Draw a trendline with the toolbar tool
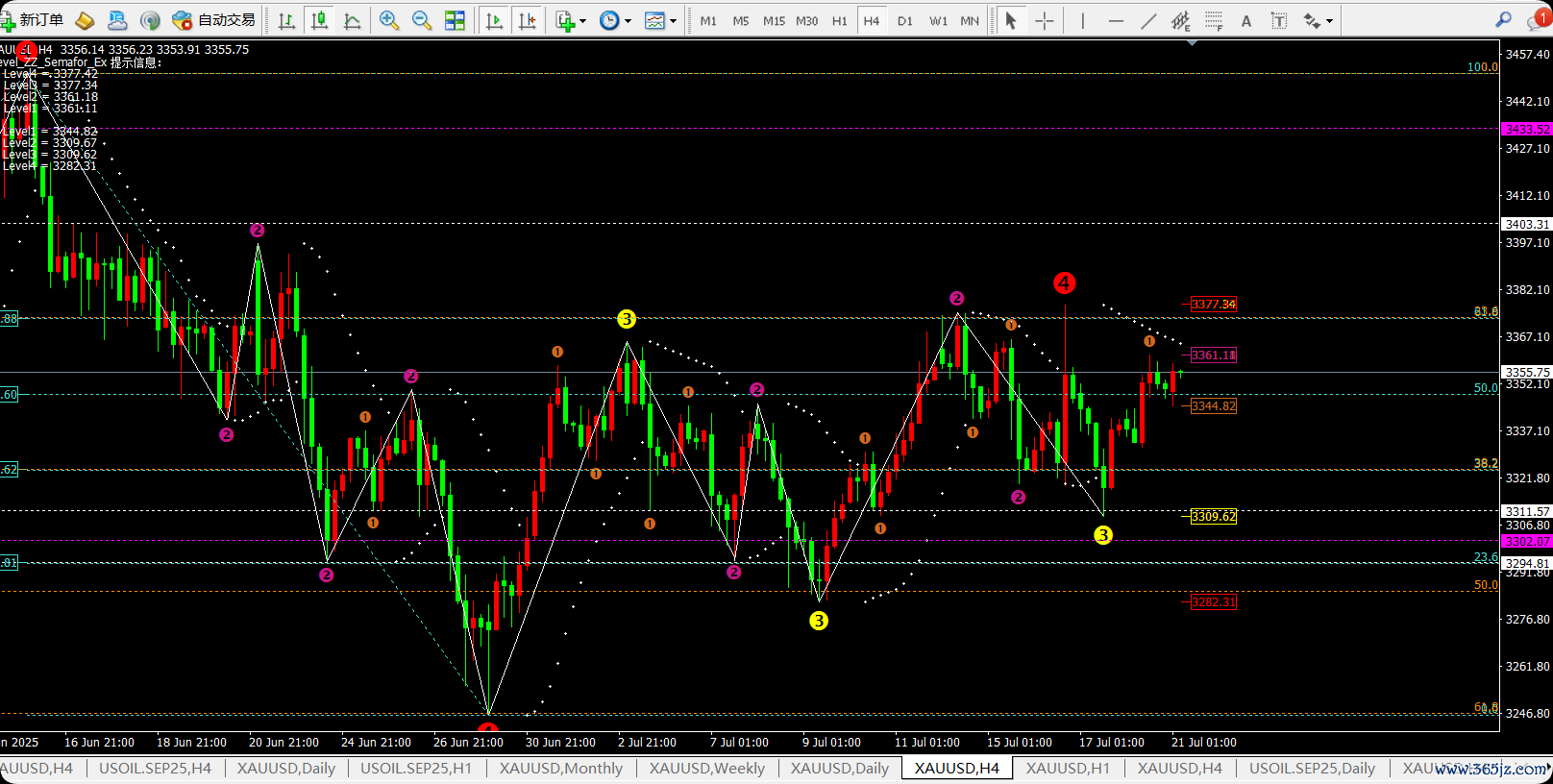 click(1147, 20)
